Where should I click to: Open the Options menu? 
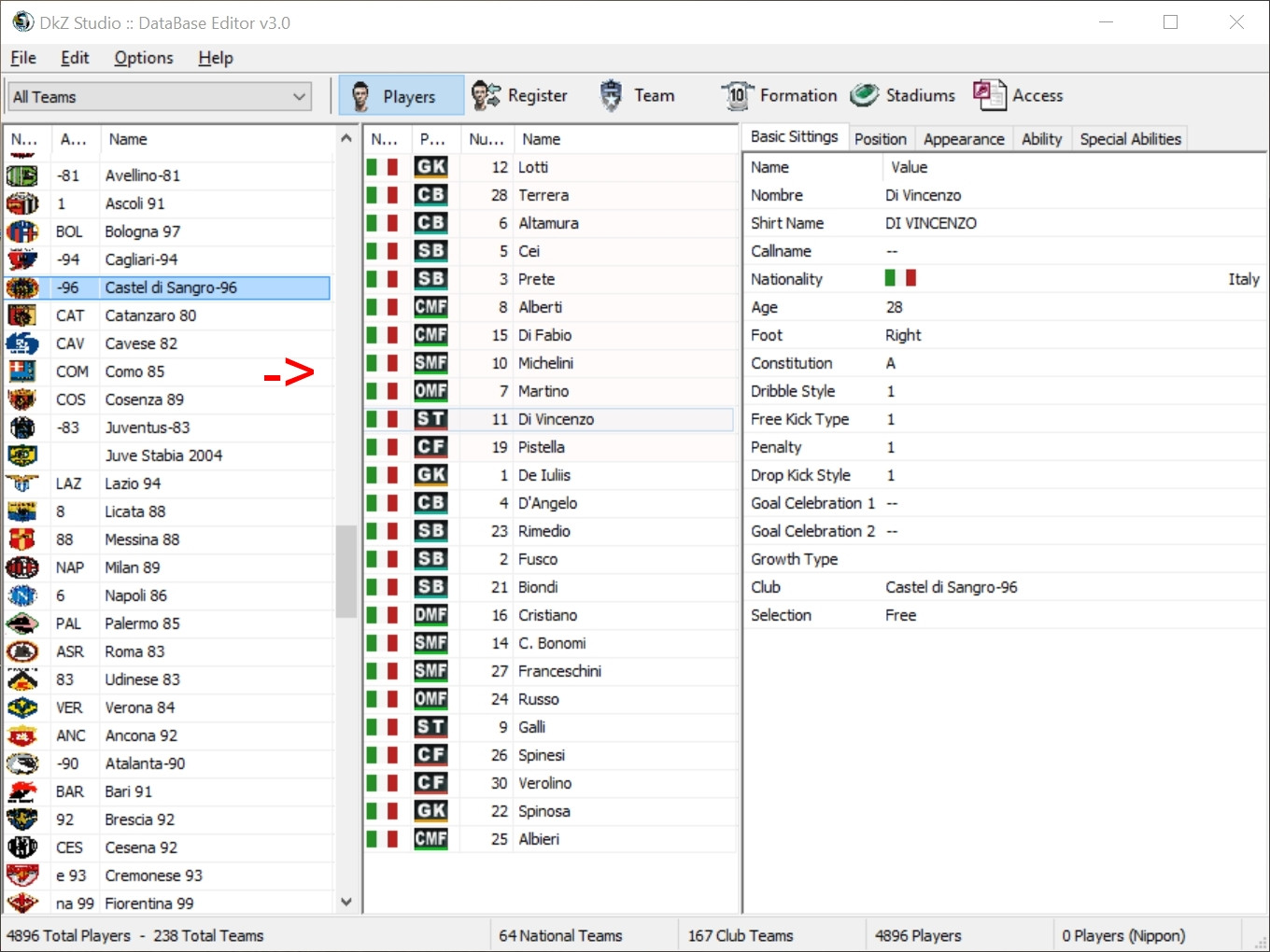(144, 58)
